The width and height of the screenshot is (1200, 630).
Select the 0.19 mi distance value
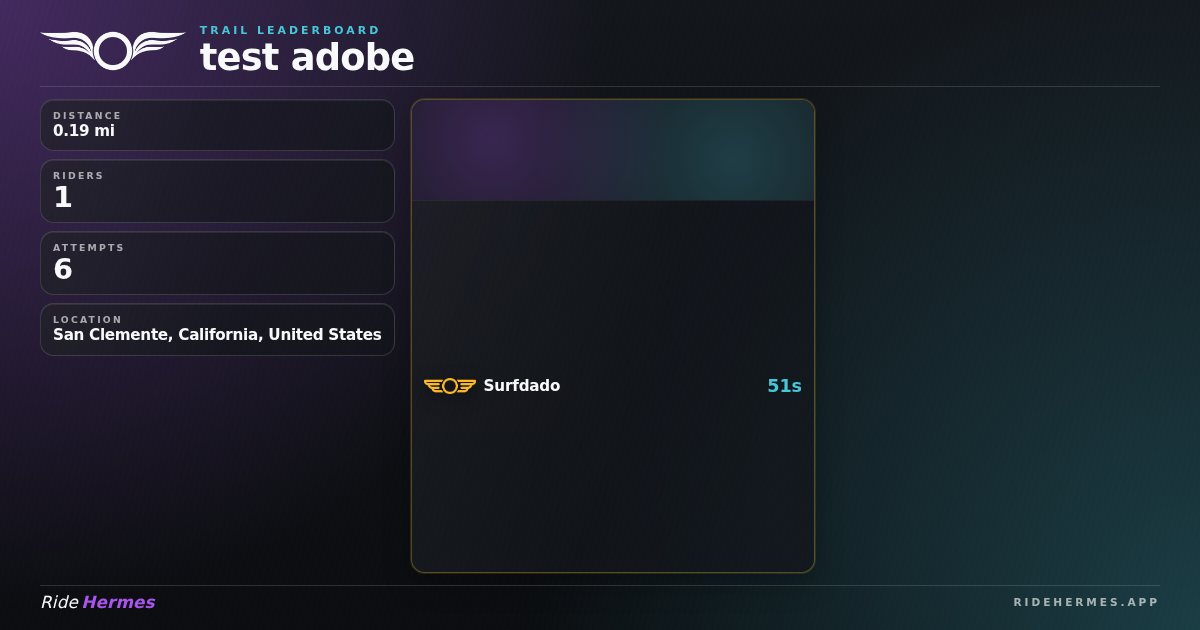(84, 131)
